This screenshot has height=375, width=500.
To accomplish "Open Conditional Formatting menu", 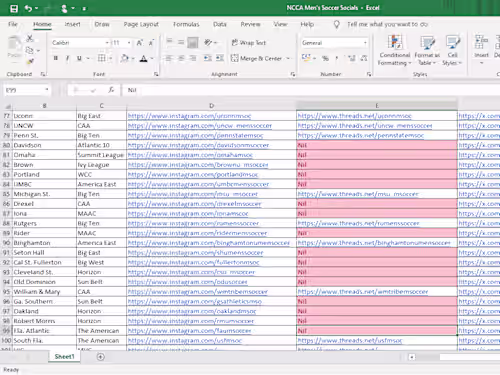I will (x=394, y=50).
